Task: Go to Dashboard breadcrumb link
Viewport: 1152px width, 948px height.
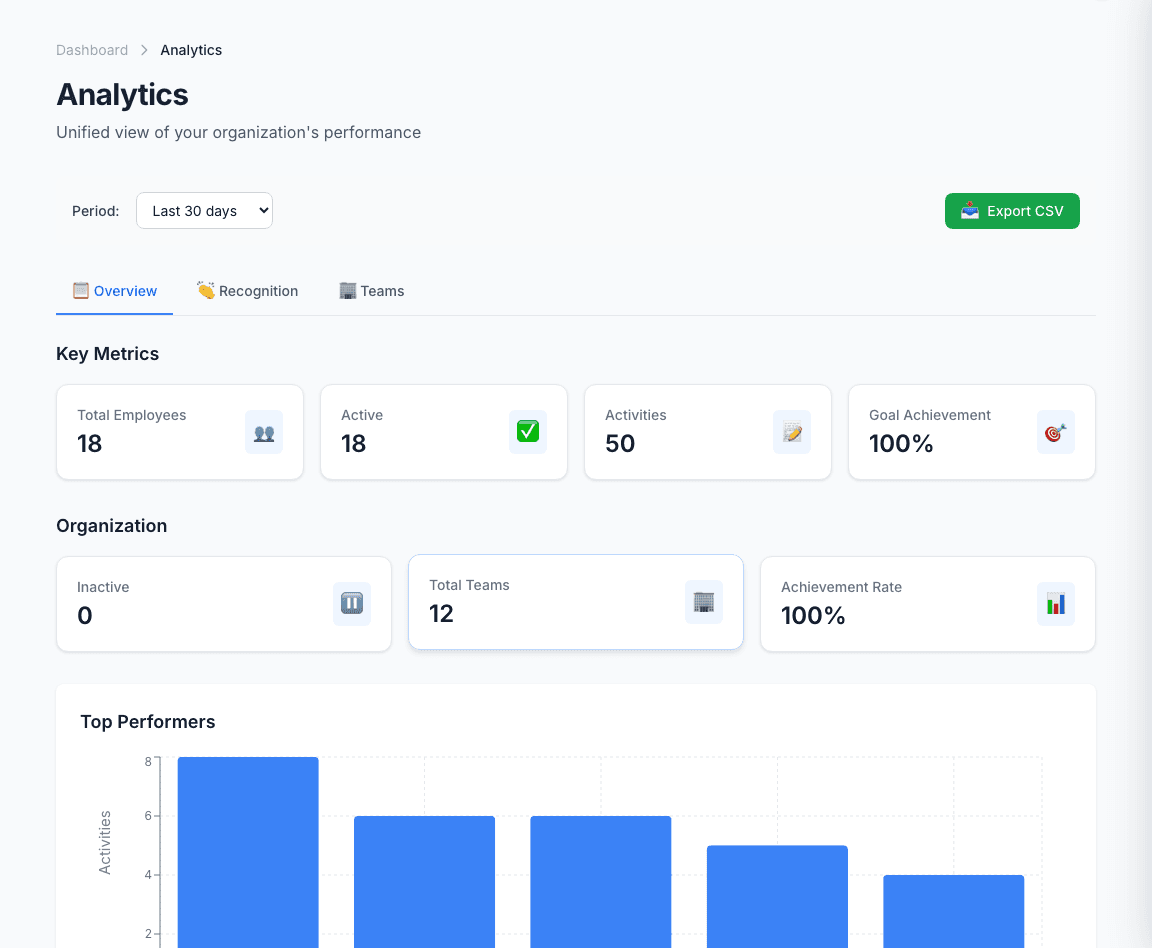Action: tap(92, 50)
